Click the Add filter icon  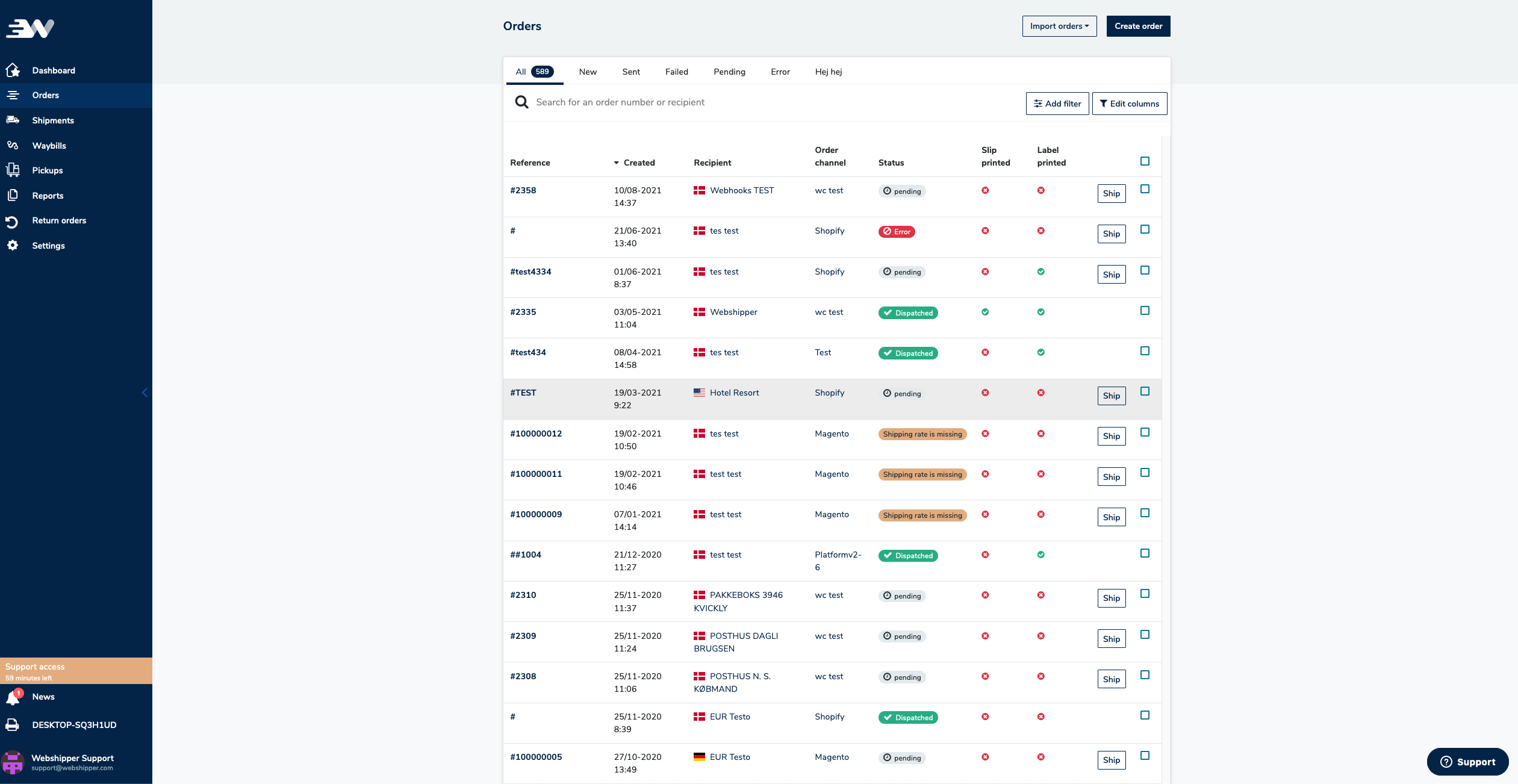click(1037, 103)
